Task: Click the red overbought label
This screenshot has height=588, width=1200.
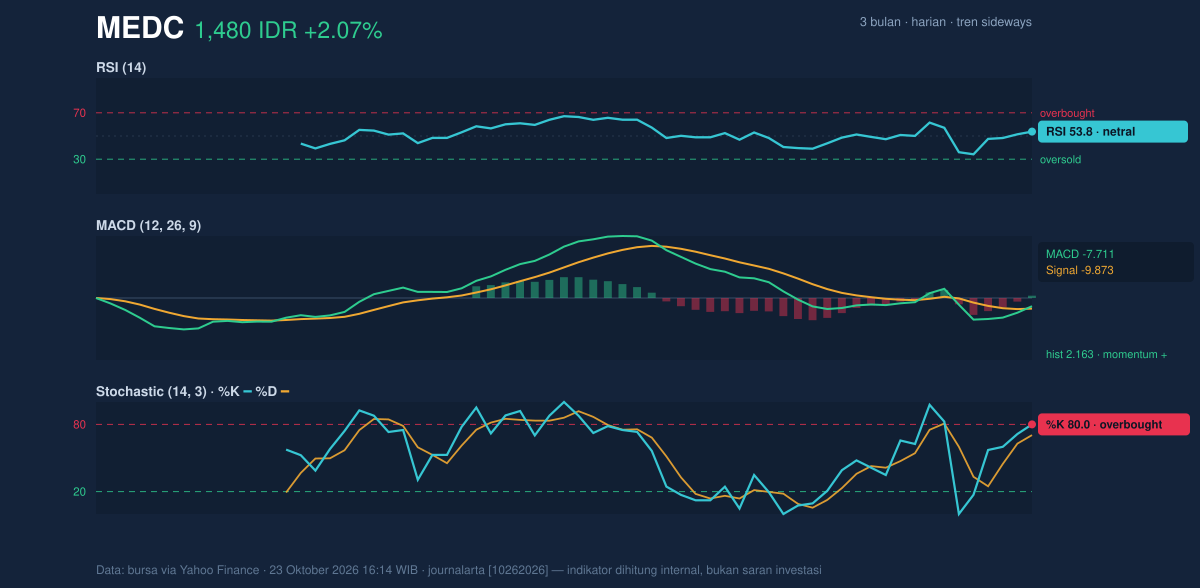Action: coord(1067,113)
